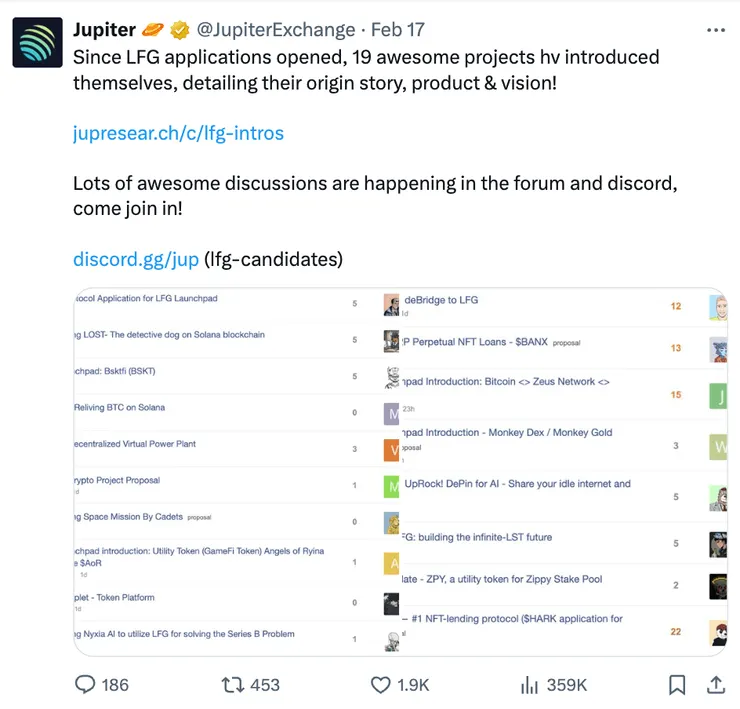
Task: Click the Feb 17 timestamp
Action: (x=398, y=30)
